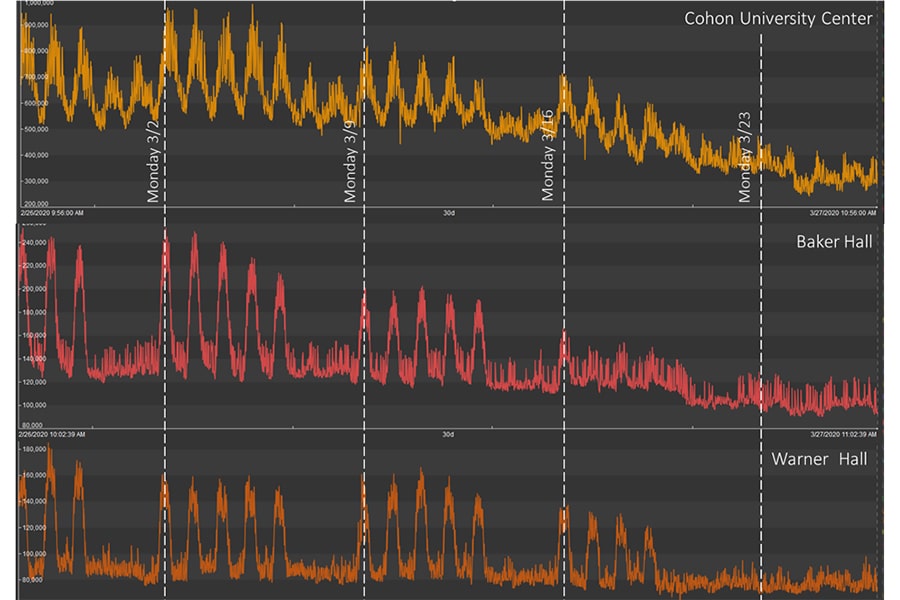Click 100,000 on the Warner Hall axis
The height and width of the screenshot is (600, 900).
click(x=34, y=553)
